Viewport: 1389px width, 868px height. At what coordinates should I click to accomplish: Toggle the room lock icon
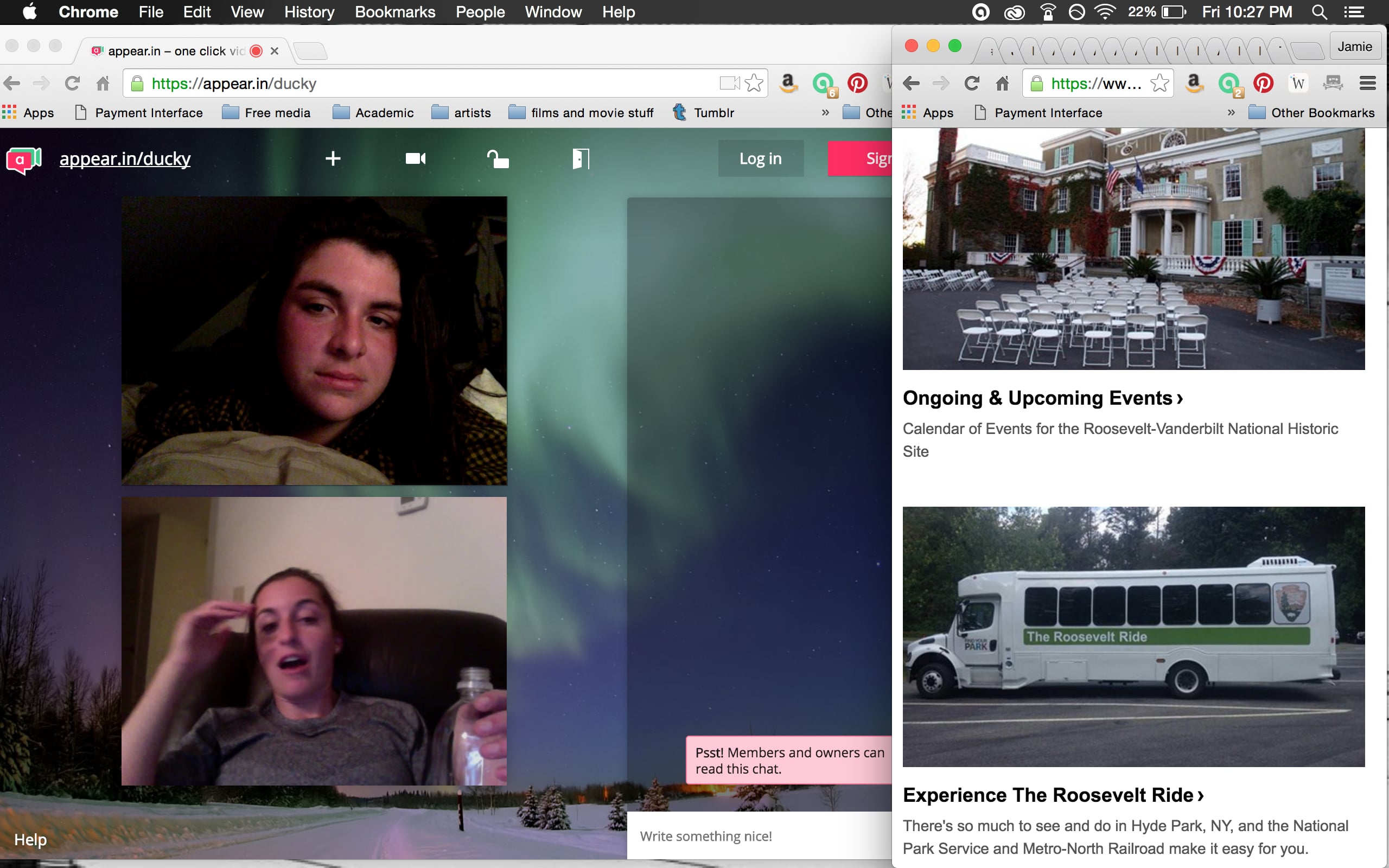(x=498, y=158)
